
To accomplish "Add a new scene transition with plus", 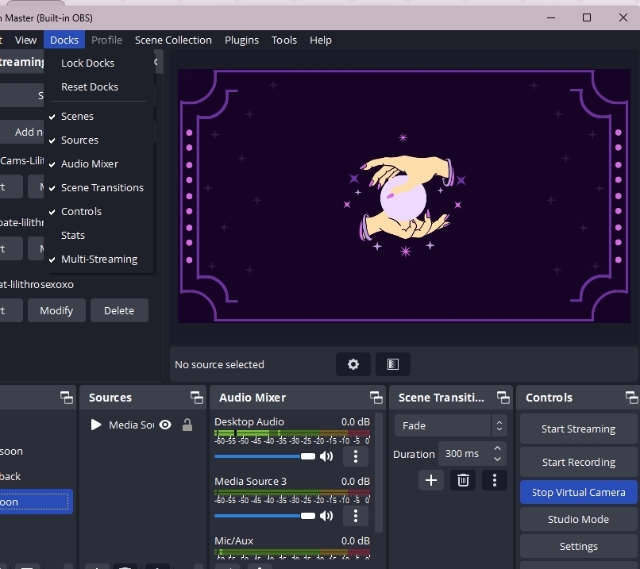I will tap(431, 480).
